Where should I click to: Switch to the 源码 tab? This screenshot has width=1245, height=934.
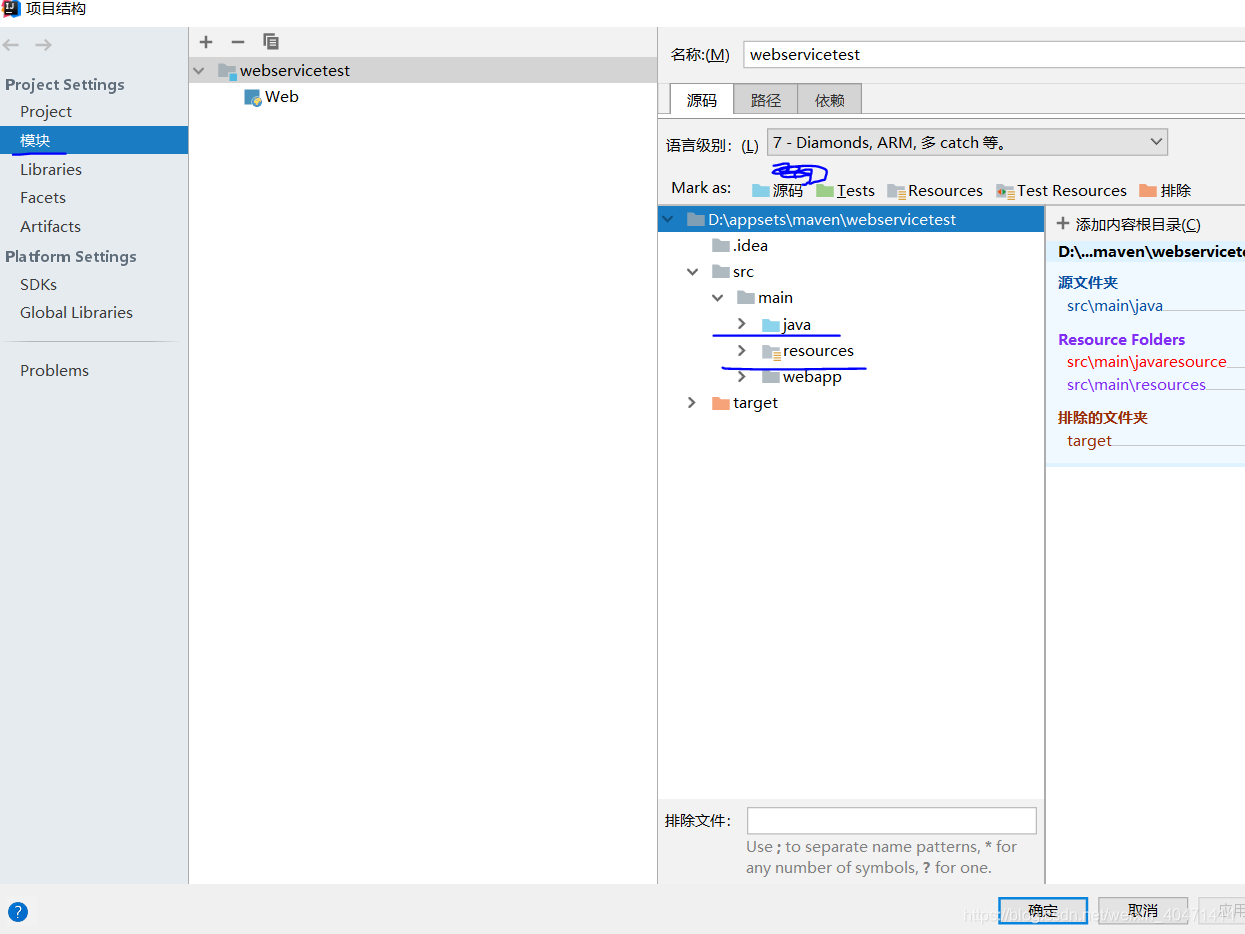coord(702,100)
